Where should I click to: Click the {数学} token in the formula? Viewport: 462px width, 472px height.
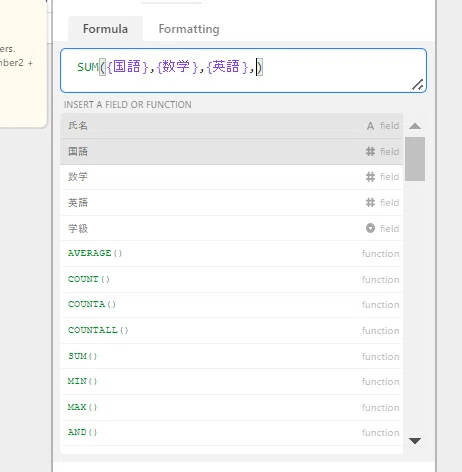(x=177, y=67)
